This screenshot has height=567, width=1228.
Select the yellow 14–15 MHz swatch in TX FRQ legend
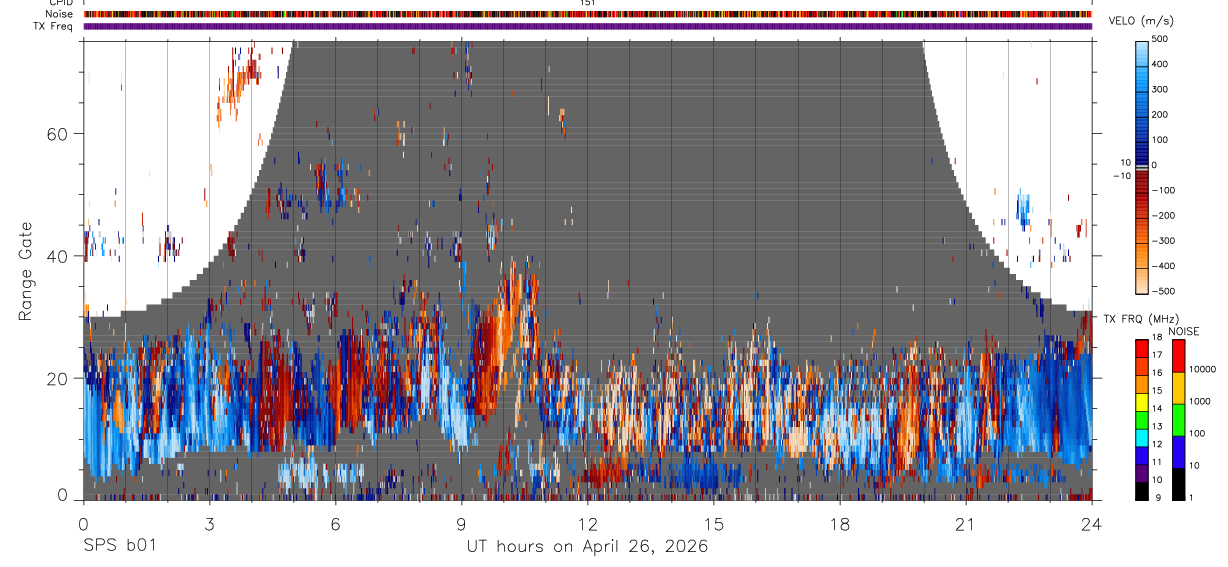click(1142, 401)
